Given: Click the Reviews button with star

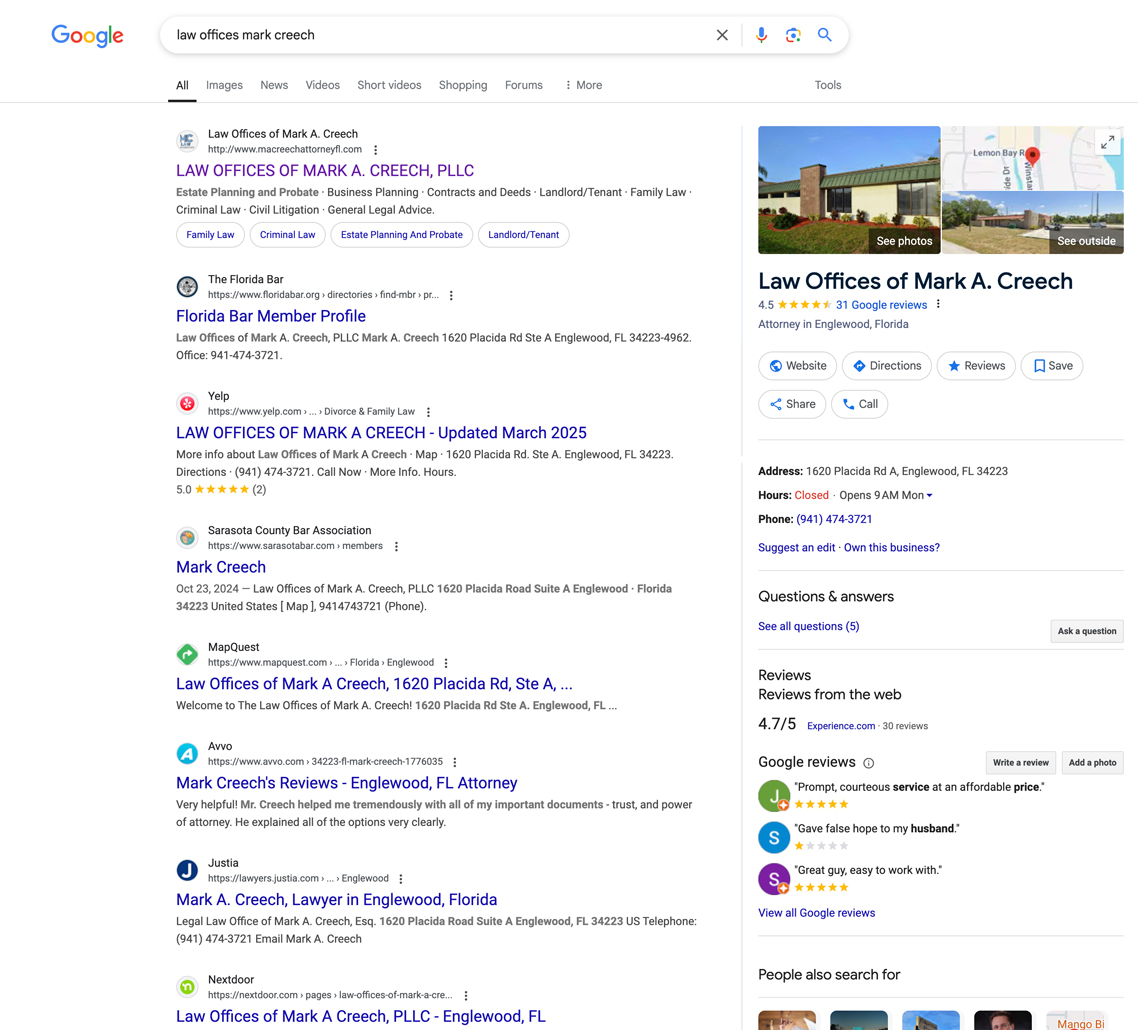Looking at the screenshot, I should (976, 366).
